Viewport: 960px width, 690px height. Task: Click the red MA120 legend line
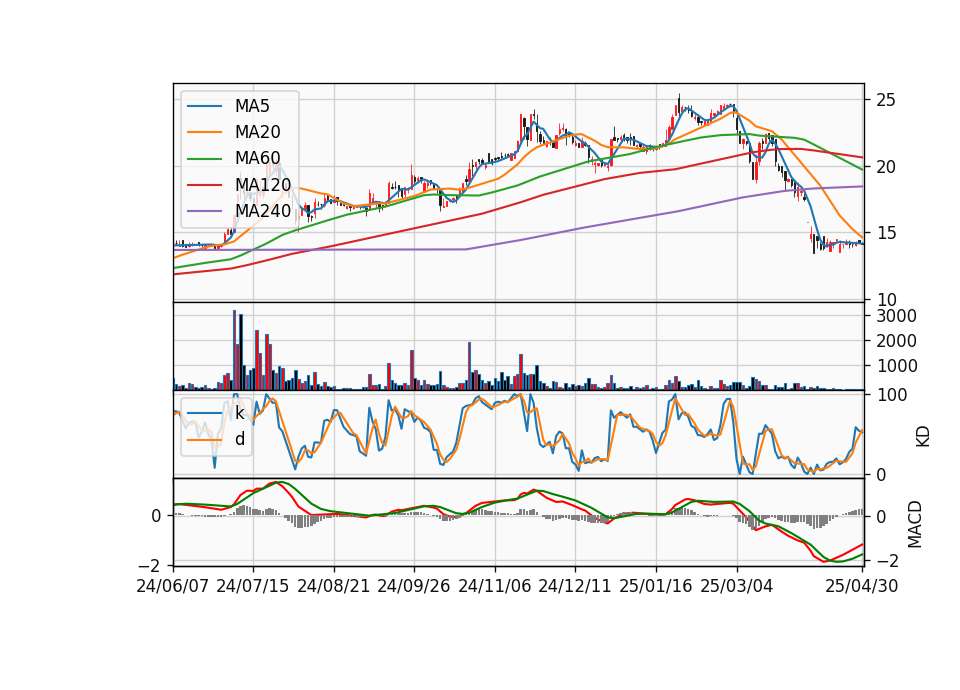tap(204, 185)
